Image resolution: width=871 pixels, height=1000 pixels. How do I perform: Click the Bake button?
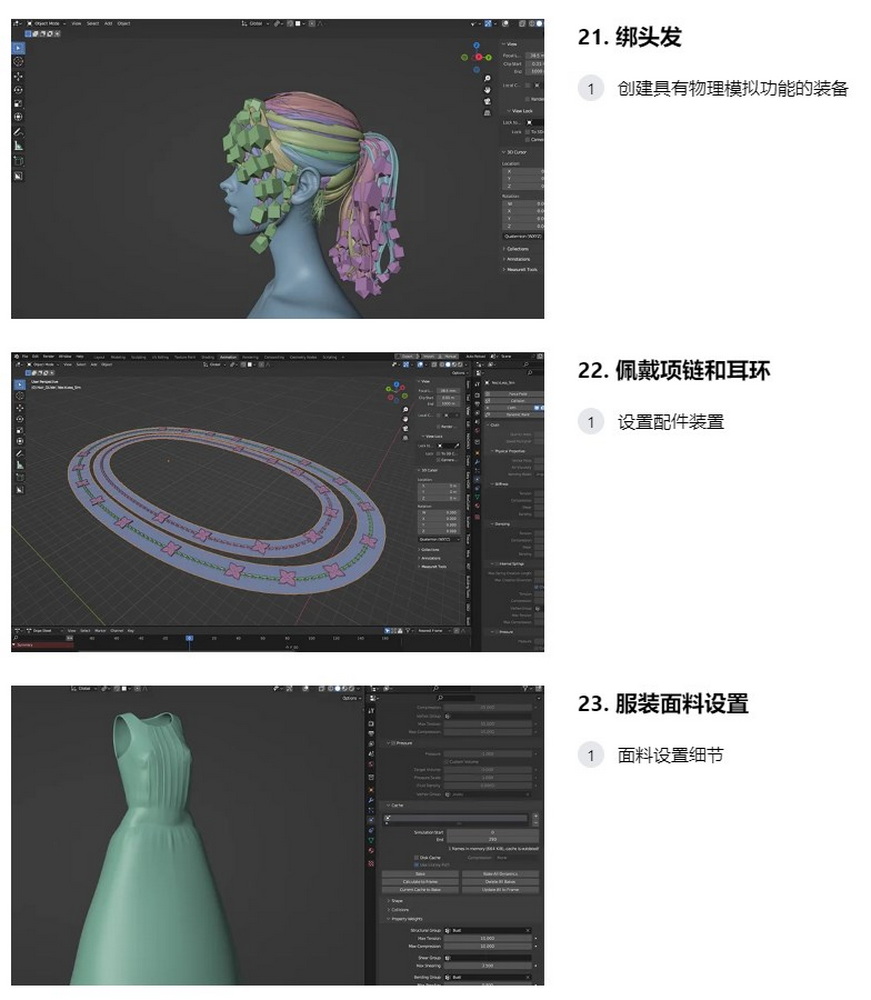pyautogui.click(x=420, y=874)
